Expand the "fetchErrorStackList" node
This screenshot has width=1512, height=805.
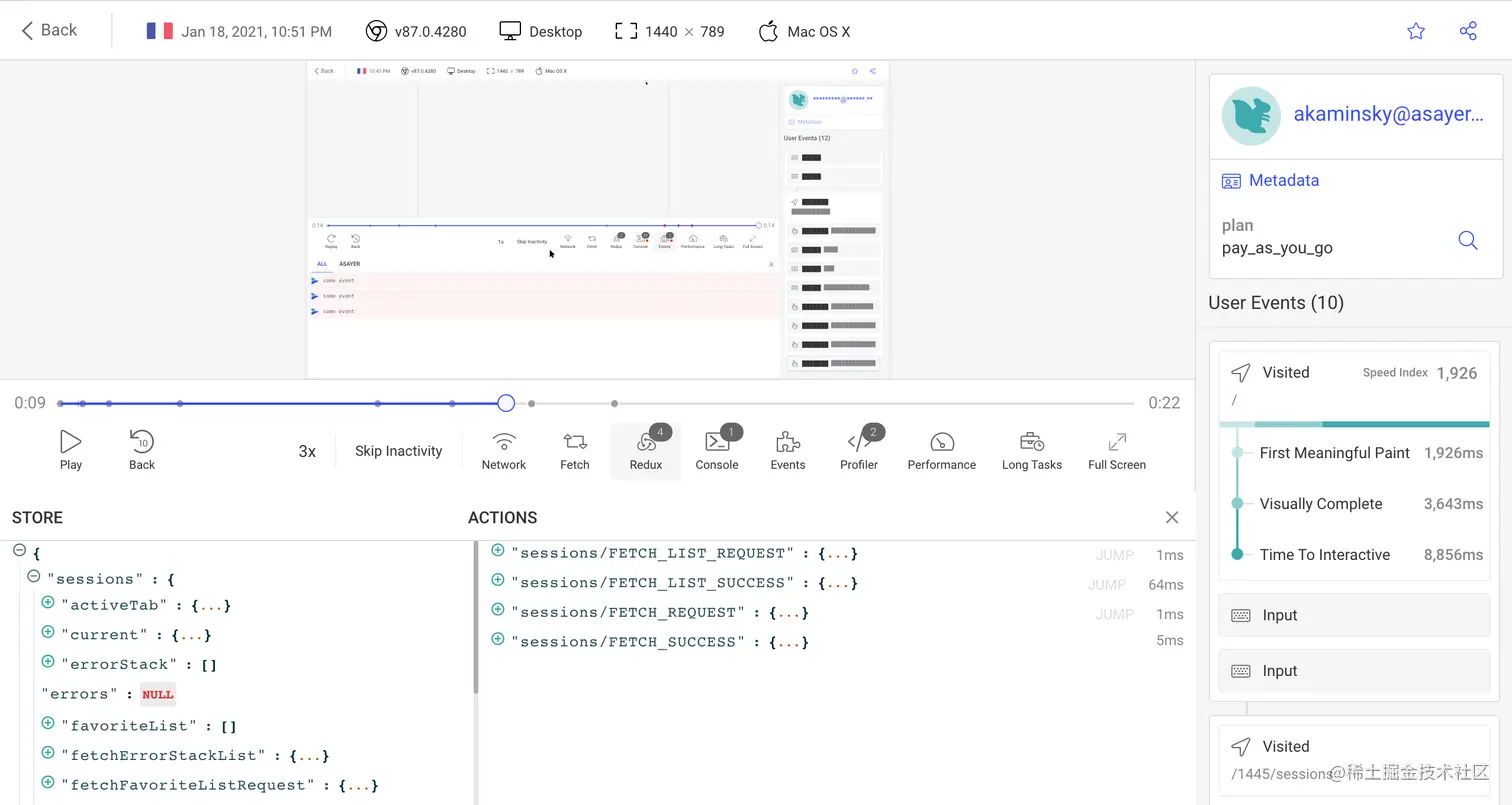click(47, 753)
